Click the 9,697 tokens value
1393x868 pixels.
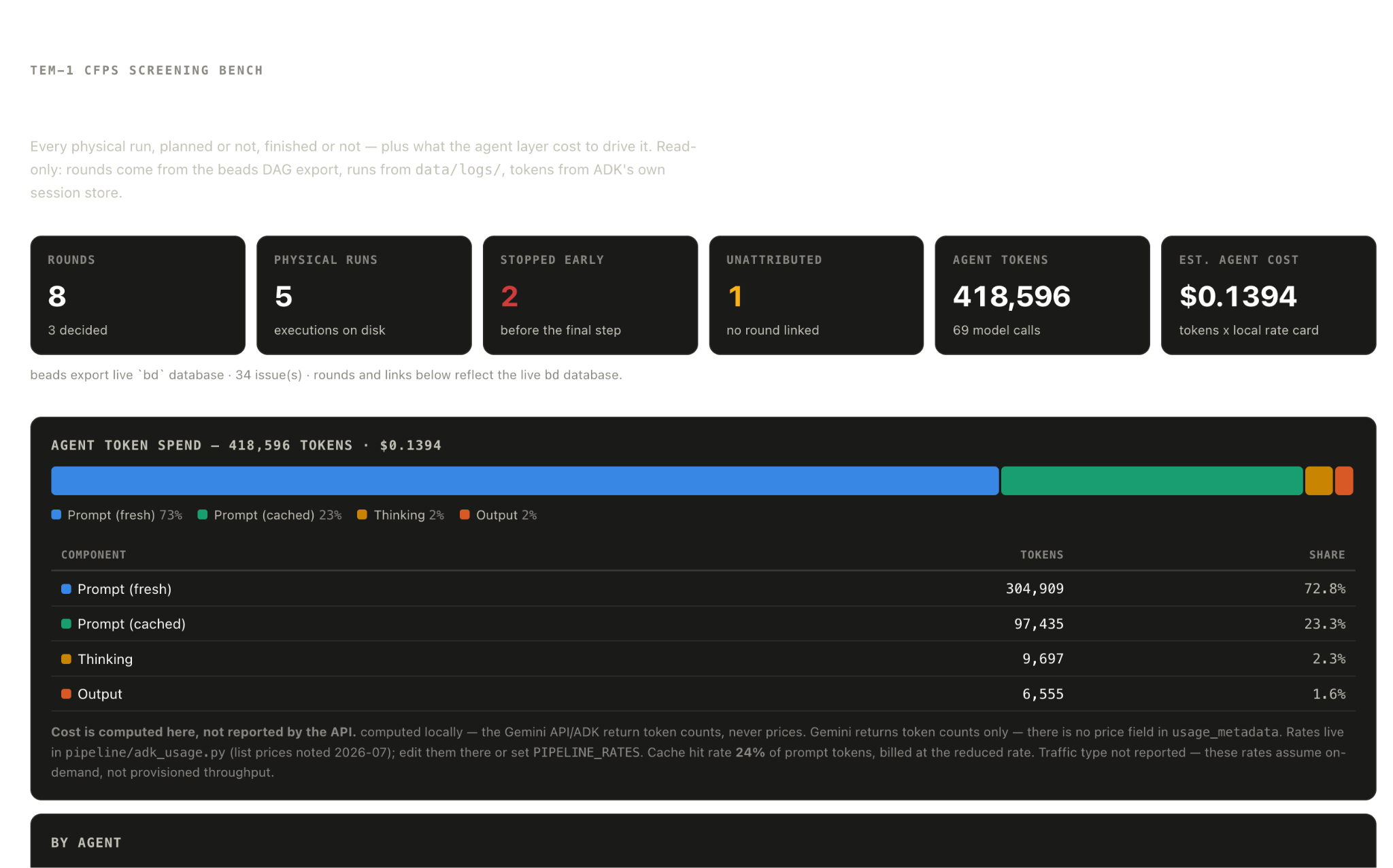coord(1043,658)
